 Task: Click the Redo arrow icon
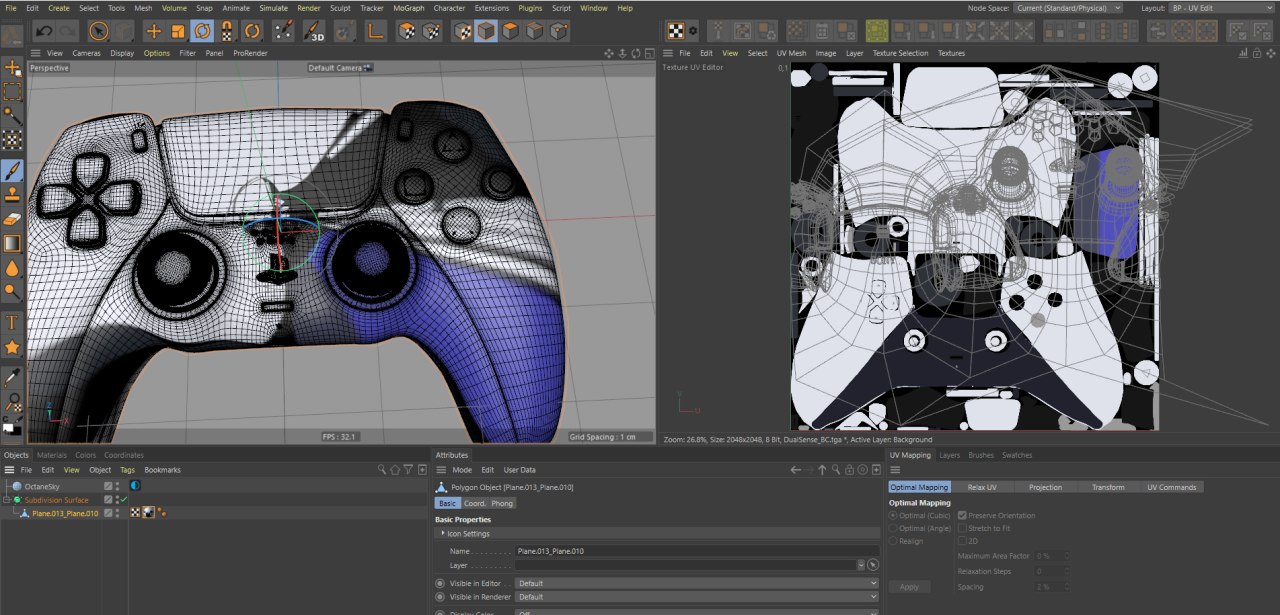(x=67, y=32)
